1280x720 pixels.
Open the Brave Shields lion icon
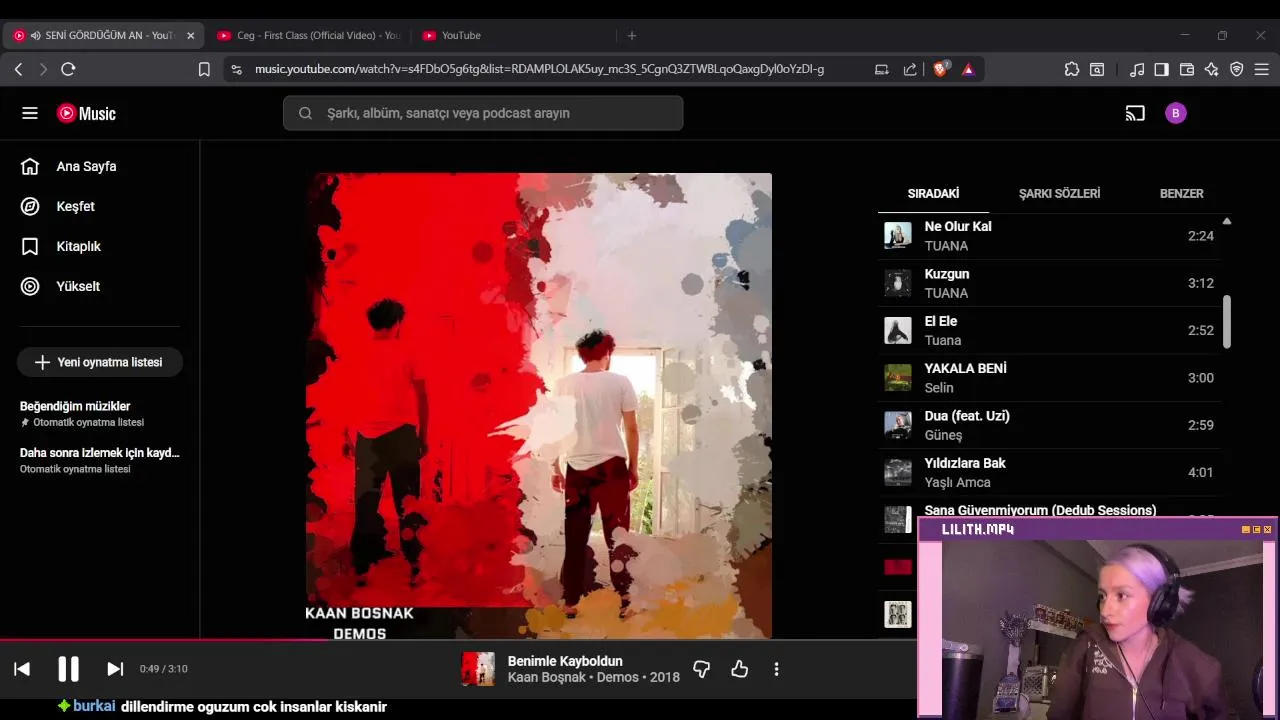point(940,69)
